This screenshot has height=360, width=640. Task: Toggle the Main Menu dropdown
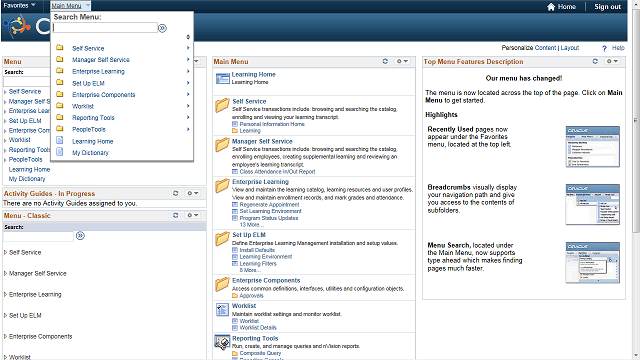pyautogui.click(x=70, y=6)
